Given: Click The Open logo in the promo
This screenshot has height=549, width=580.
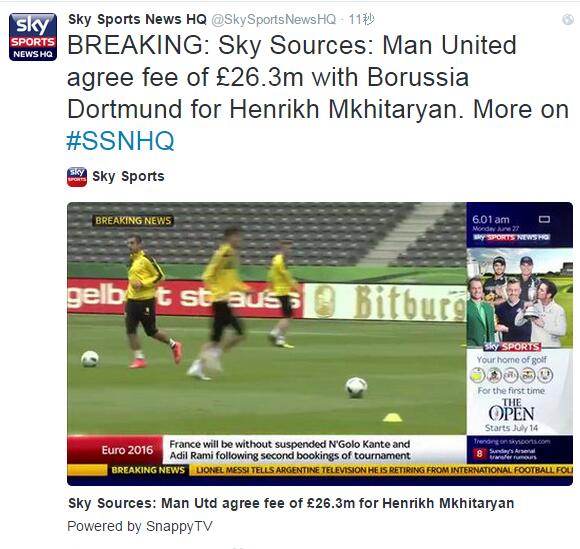Looking at the screenshot, I should tap(512, 410).
